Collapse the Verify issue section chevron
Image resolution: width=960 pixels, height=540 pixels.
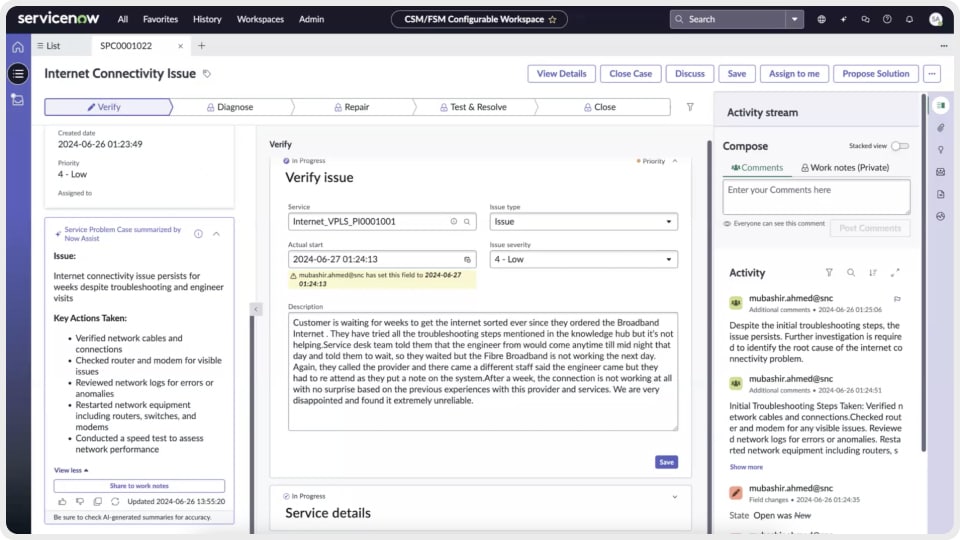[675, 161]
